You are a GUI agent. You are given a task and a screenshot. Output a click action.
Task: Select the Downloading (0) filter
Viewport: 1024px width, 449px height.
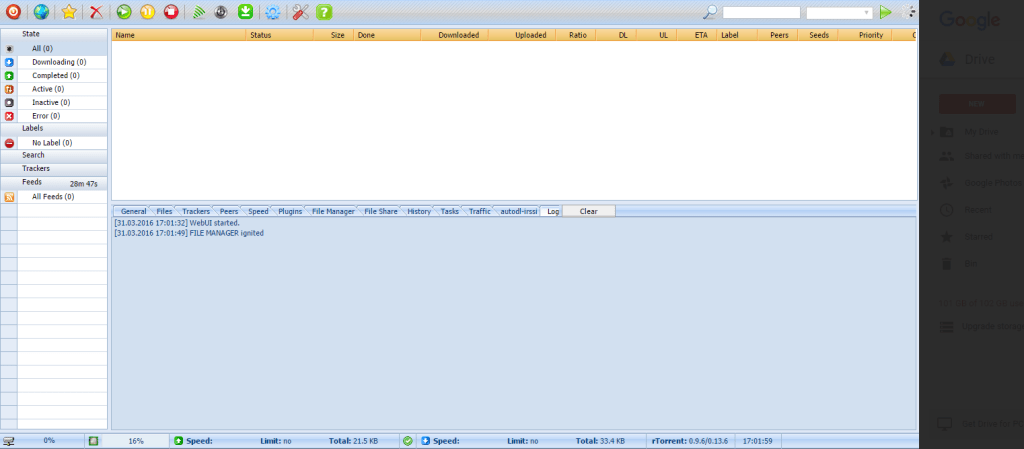pyautogui.click(x=58, y=62)
